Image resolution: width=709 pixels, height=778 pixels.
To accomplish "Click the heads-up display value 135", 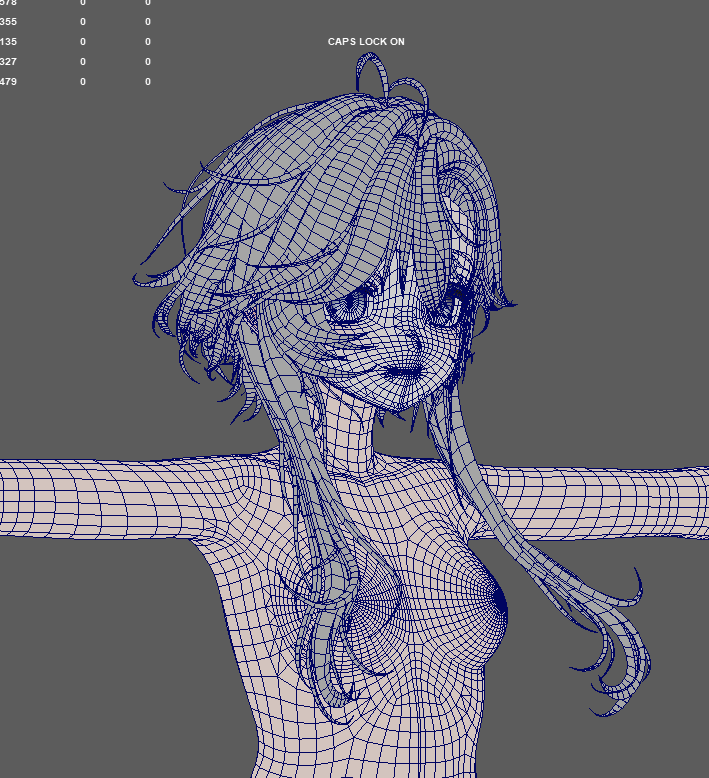I will (8, 42).
